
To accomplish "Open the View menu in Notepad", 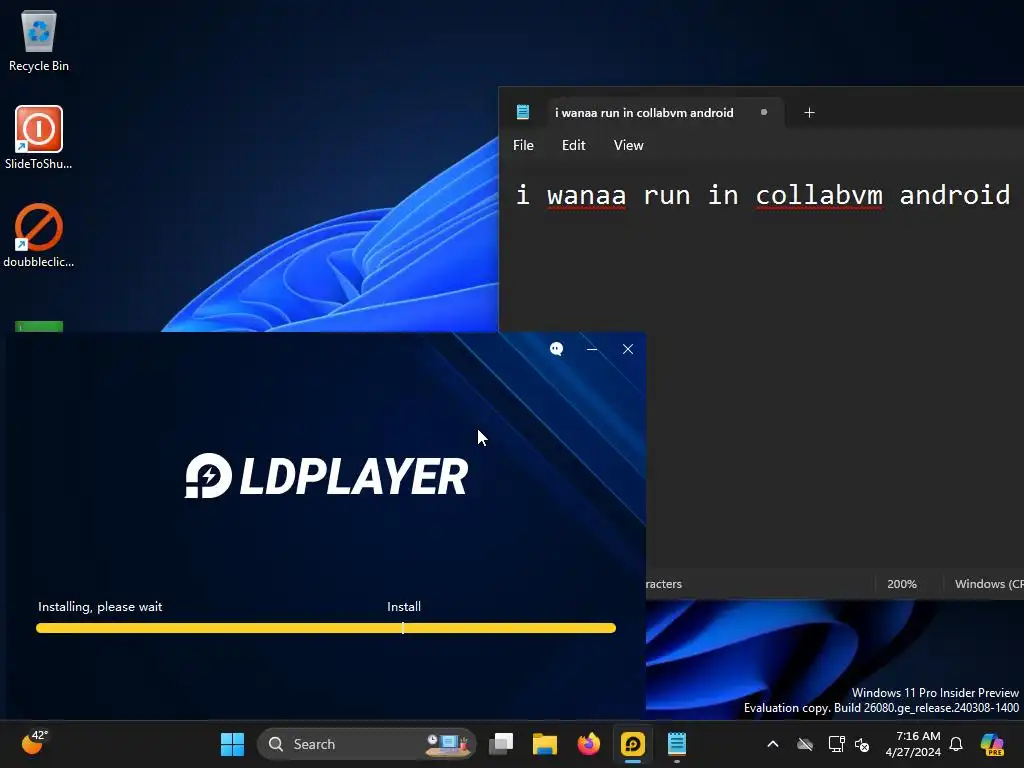I will pyautogui.click(x=628, y=145).
